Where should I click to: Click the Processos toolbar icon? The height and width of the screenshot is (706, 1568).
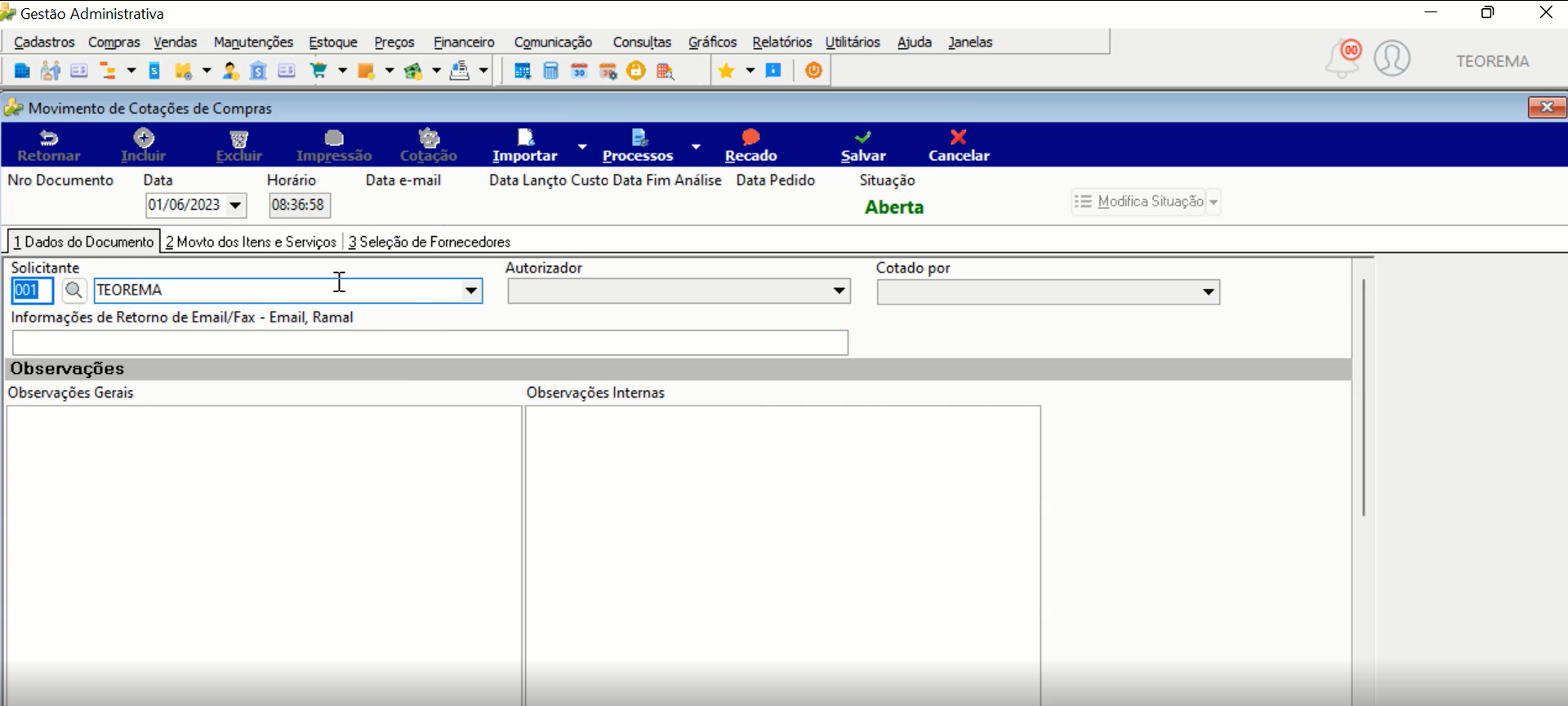pyautogui.click(x=639, y=137)
